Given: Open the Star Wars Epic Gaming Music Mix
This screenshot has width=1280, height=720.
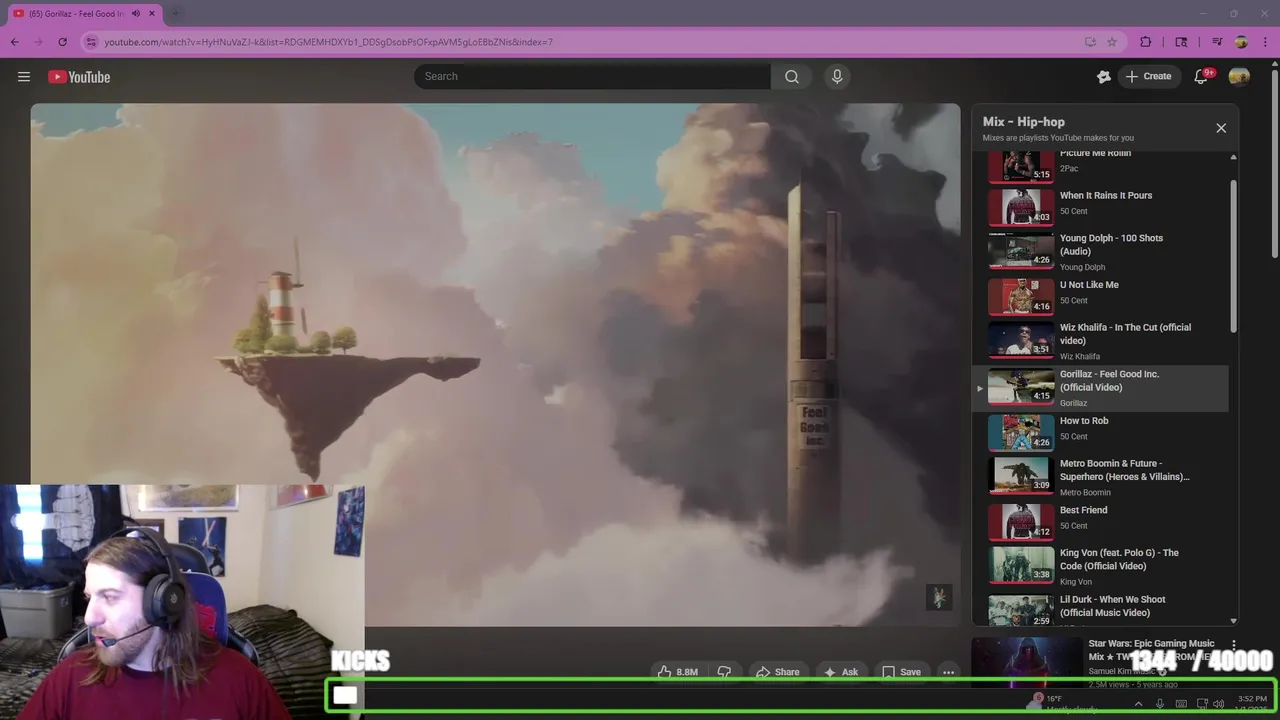Looking at the screenshot, I should (x=1151, y=650).
